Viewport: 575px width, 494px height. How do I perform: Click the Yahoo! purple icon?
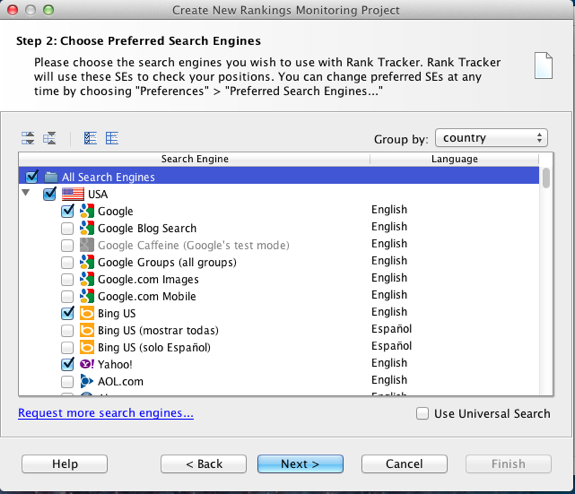click(x=87, y=364)
